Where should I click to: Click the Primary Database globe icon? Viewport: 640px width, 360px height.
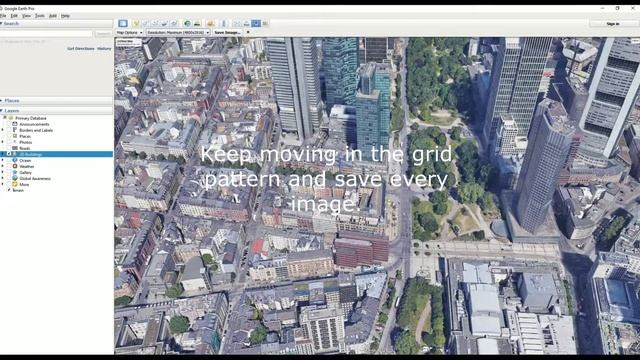tap(11, 118)
